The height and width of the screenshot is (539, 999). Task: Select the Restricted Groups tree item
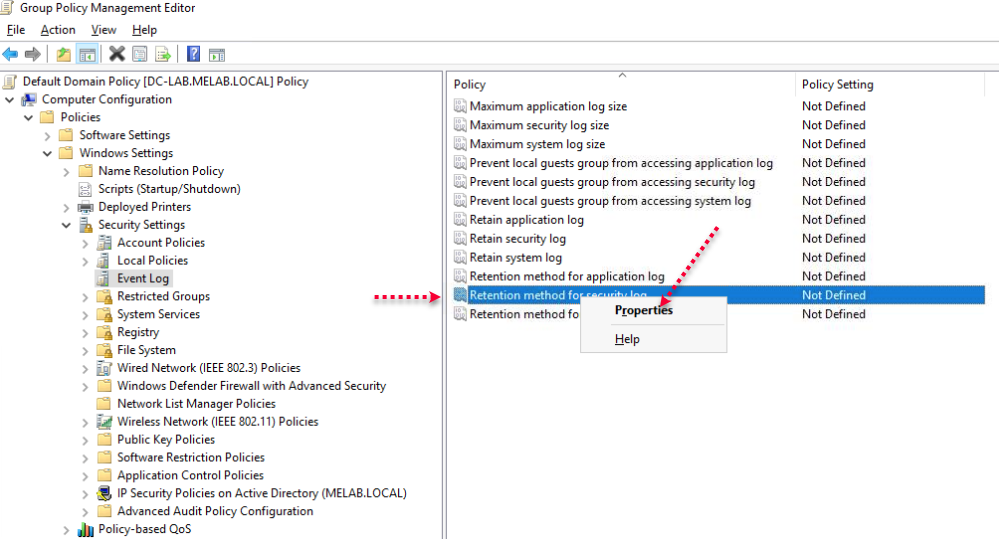163,296
